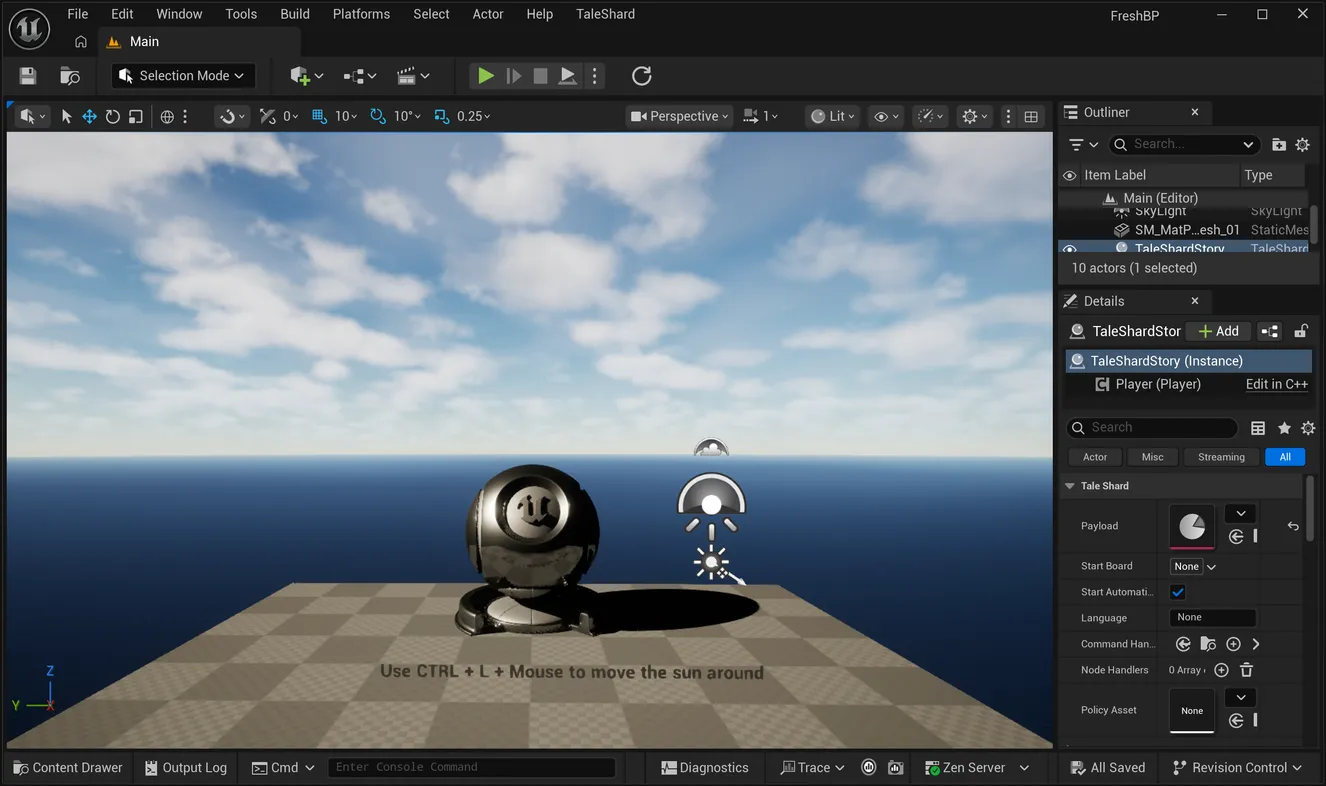Select the translate (move) gizmo tool
Image resolution: width=1326 pixels, height=786 pixels.
pos(89,116)
